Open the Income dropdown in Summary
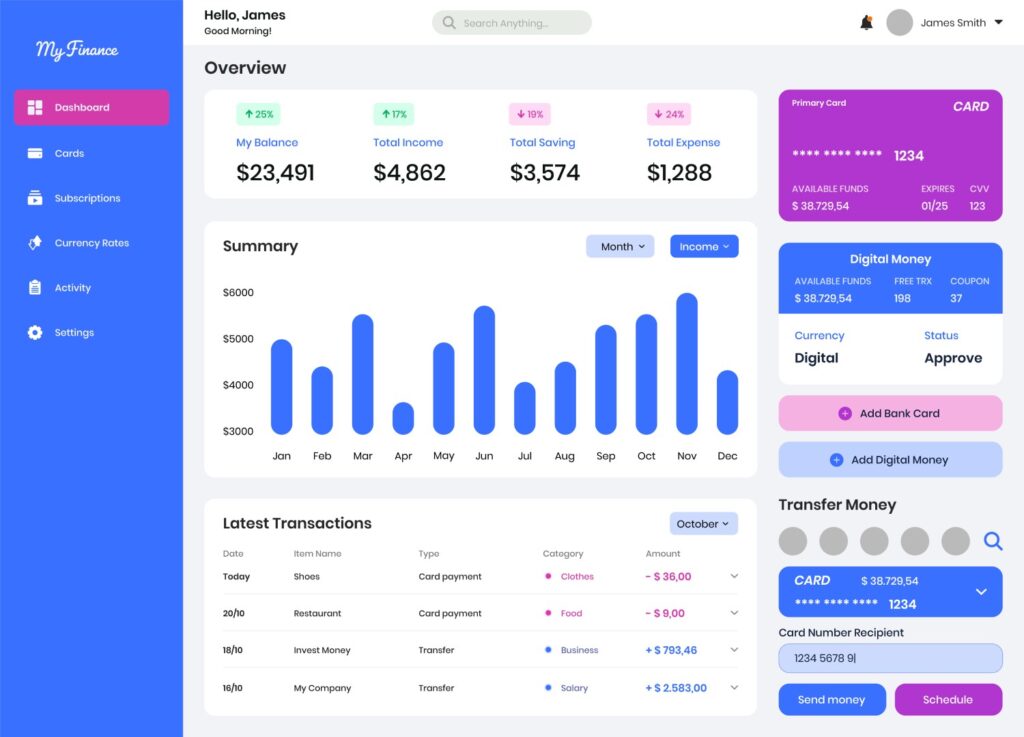The image size is (1024, 737). click(704, 246)
